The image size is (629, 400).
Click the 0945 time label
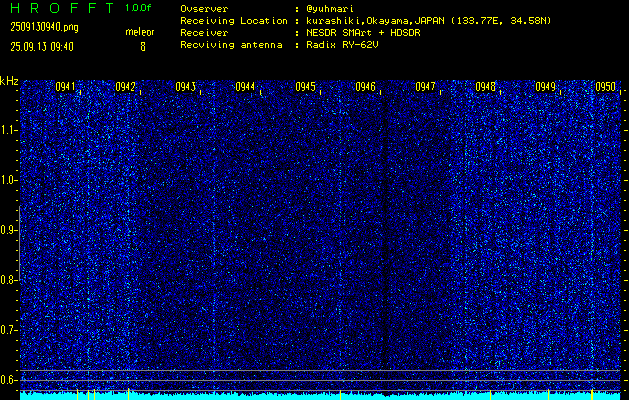pos(305,87)
